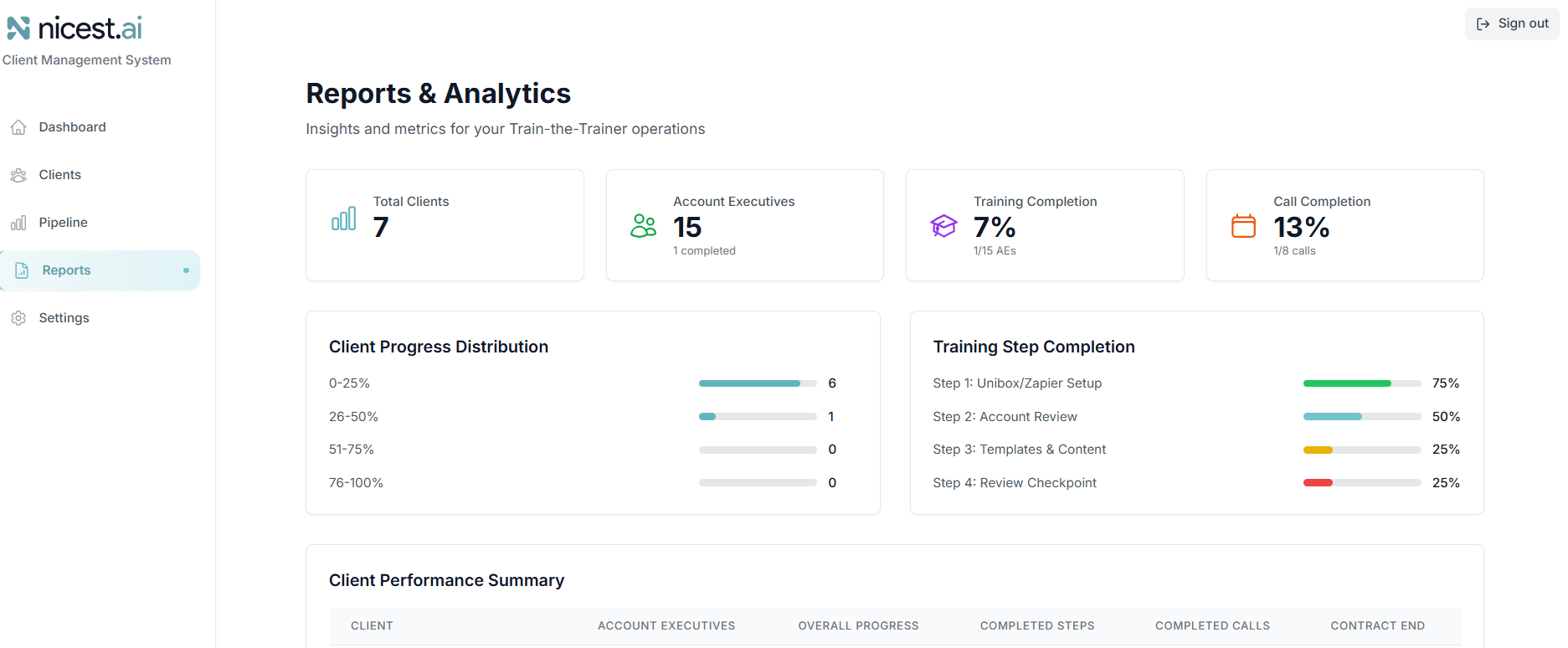Click the 51-75% progress bar
Screen dimensions: 1568x648
[758, 450]
